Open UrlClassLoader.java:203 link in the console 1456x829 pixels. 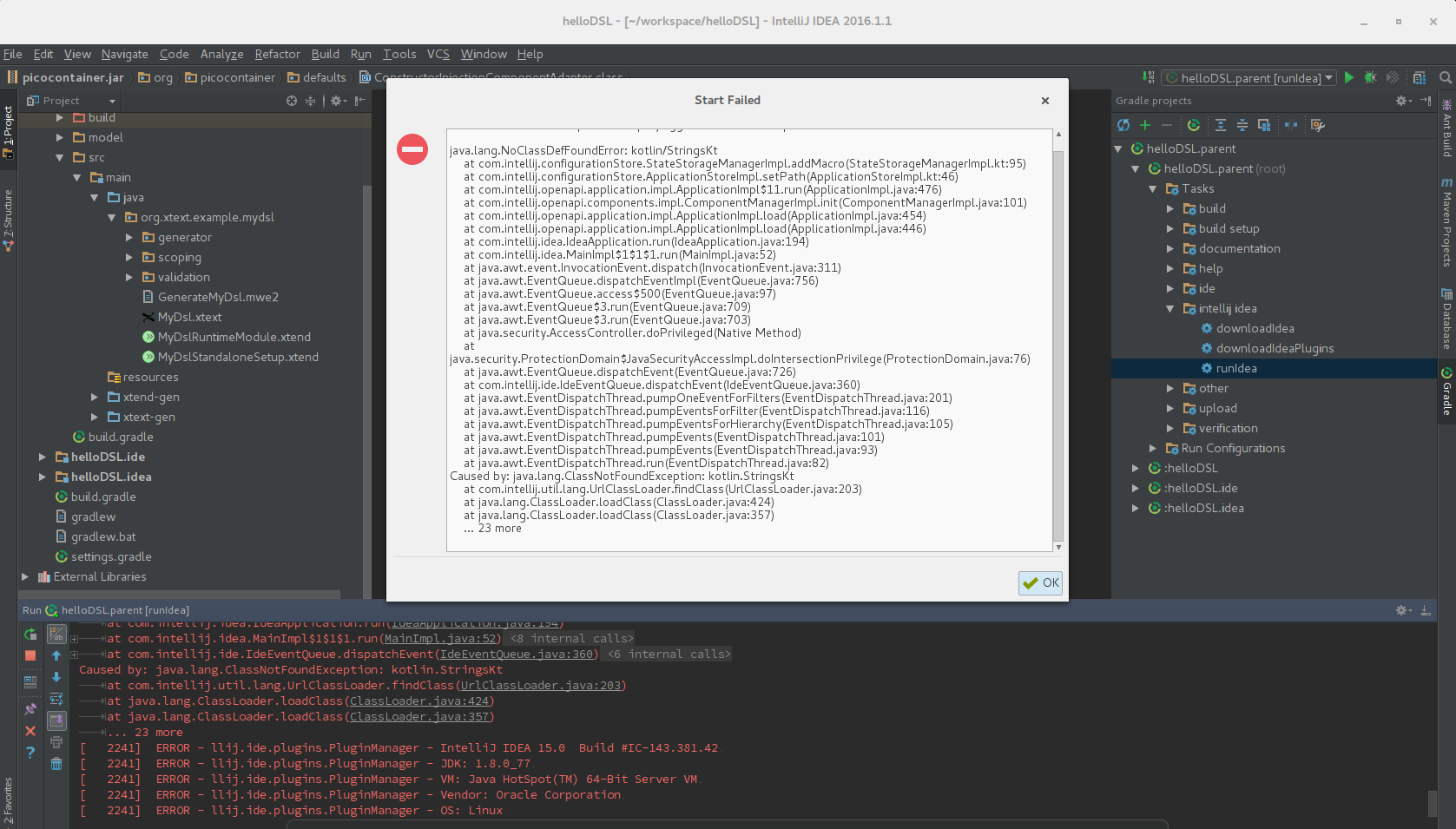pos(541,685)
